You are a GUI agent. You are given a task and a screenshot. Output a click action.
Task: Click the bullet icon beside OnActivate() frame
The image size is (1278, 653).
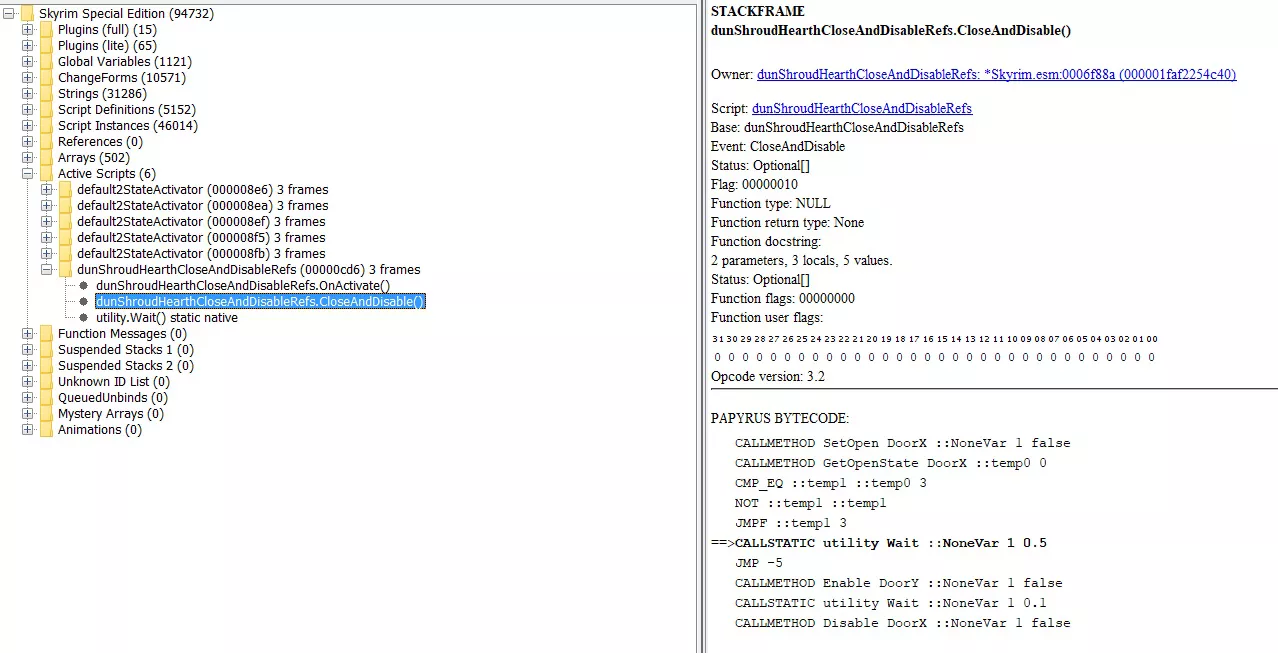pyautogui.click(x=84, y=286)
